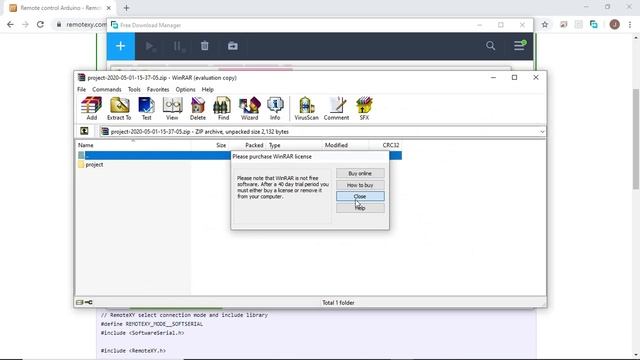Open search in Free Download Manager
The image size is (640, 360).
coord(491,46)
